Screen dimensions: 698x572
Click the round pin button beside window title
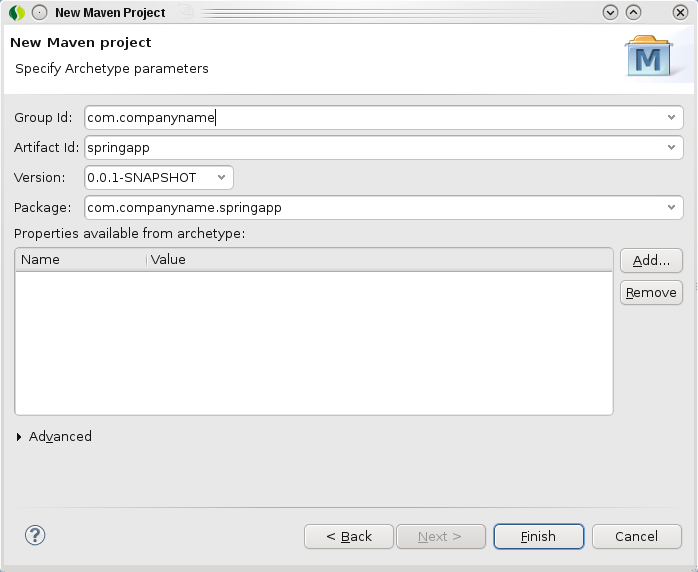(x=40, y=12)
